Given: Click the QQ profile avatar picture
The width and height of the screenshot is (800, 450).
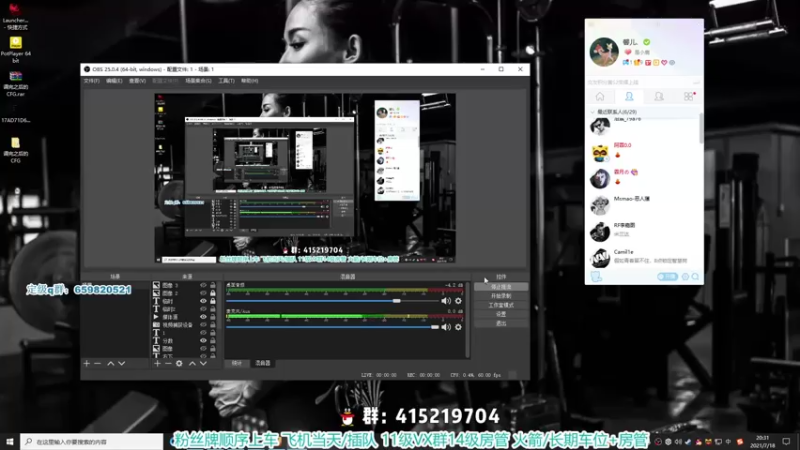Looking at the screenshot, I should click(x=604, y=52).
